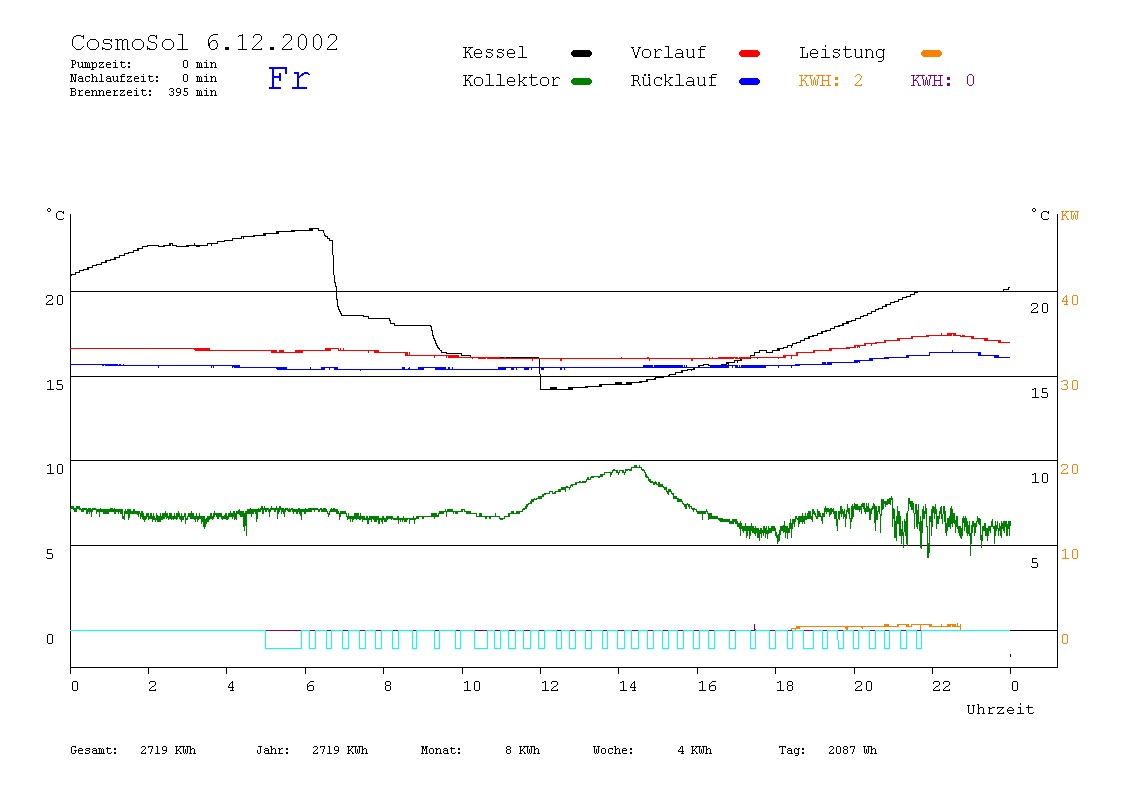Click hour '6' on the time axis
The height and width of the screenshot is (812, 1148).
pos(310,686)
